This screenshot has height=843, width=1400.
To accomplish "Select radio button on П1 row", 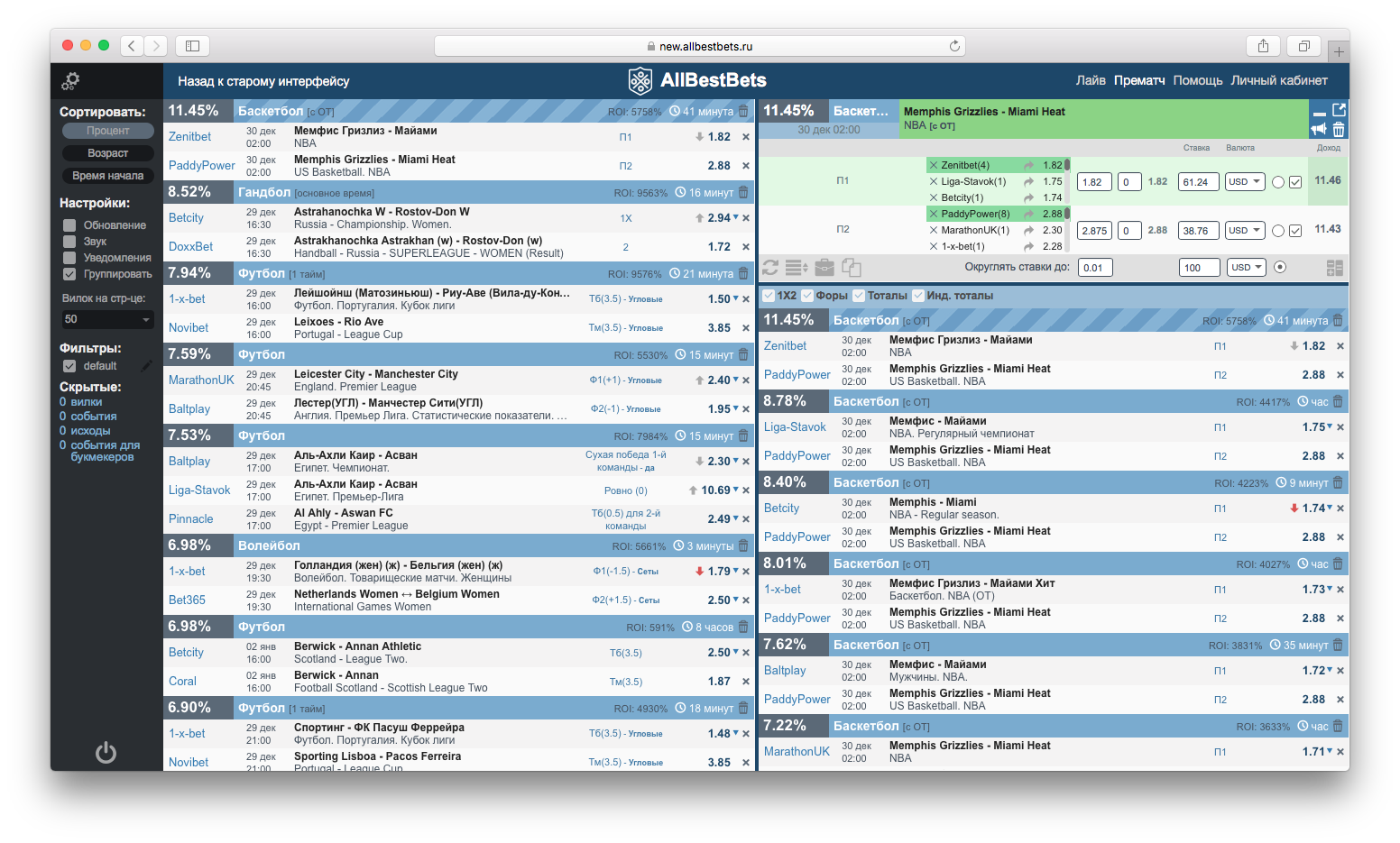I will (x=1278, y=182).
